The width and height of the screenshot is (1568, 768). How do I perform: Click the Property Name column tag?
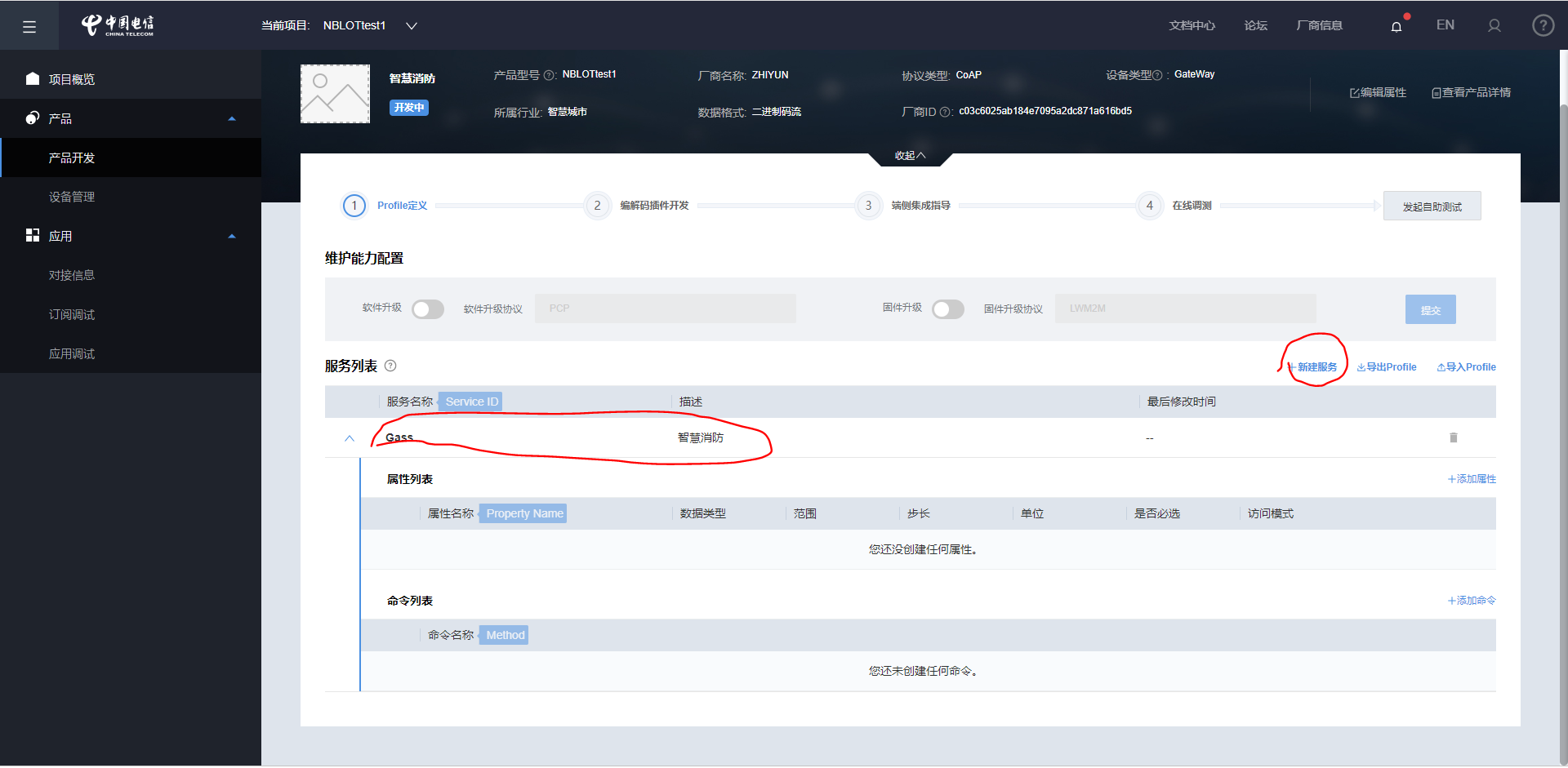(x=524, y=513)
